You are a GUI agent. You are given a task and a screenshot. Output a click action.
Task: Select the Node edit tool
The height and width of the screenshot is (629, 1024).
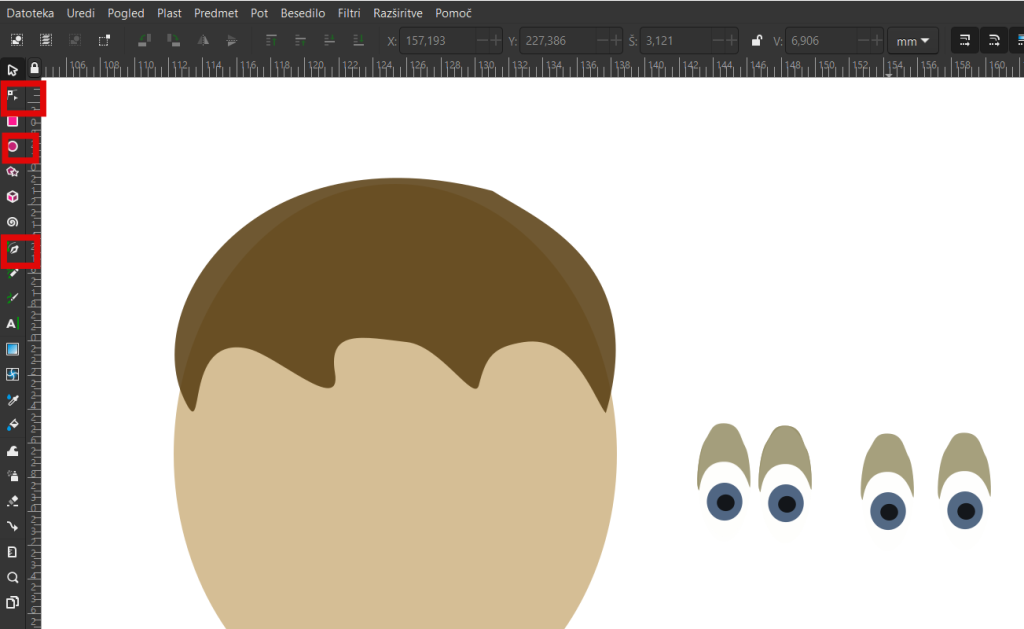(x=12, y=96)
